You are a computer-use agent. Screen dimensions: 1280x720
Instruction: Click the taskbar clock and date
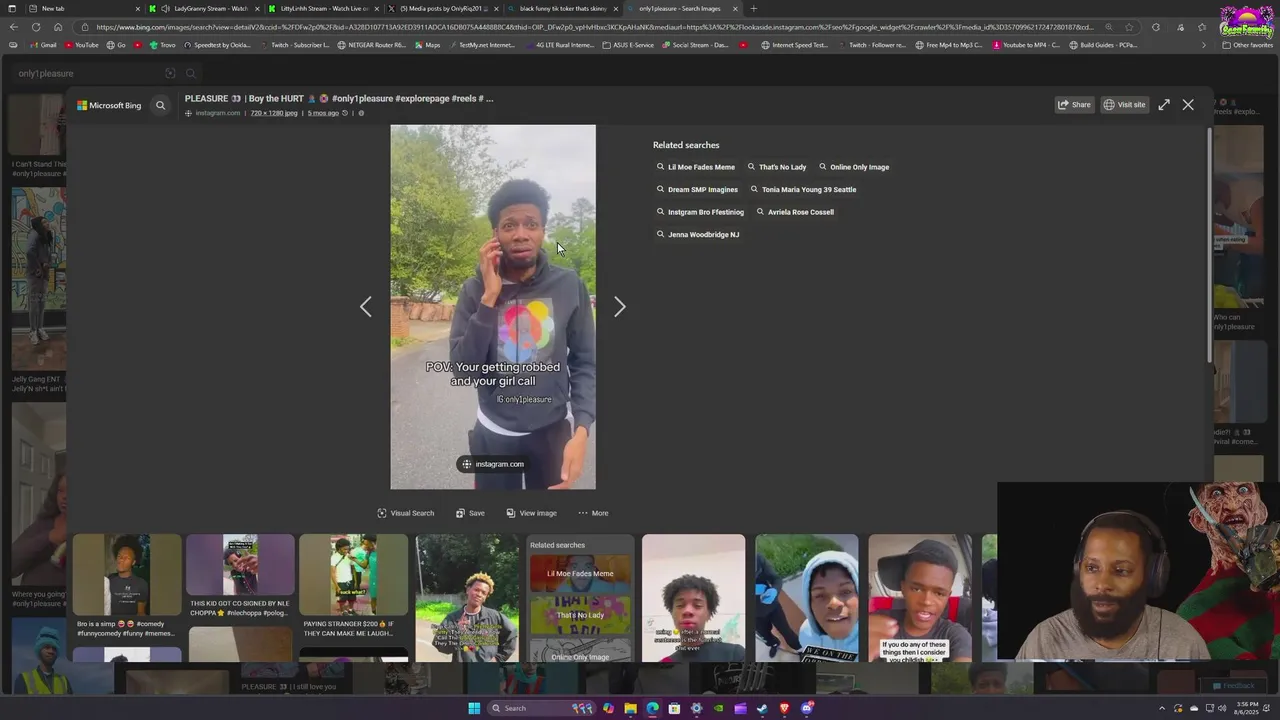pyautogui.click(x=1246, y=708)
